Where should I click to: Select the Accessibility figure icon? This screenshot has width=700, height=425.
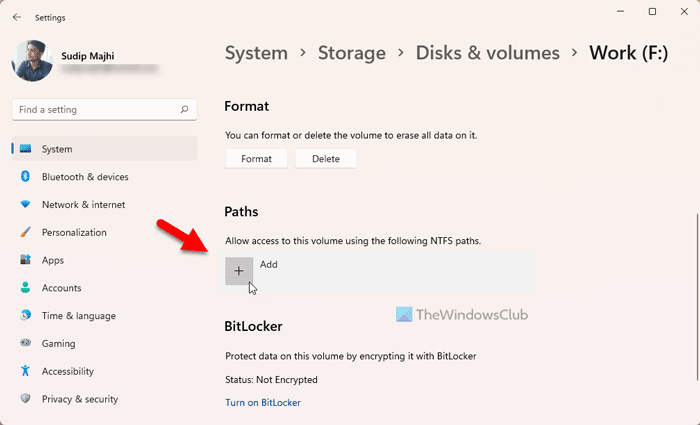26,371
